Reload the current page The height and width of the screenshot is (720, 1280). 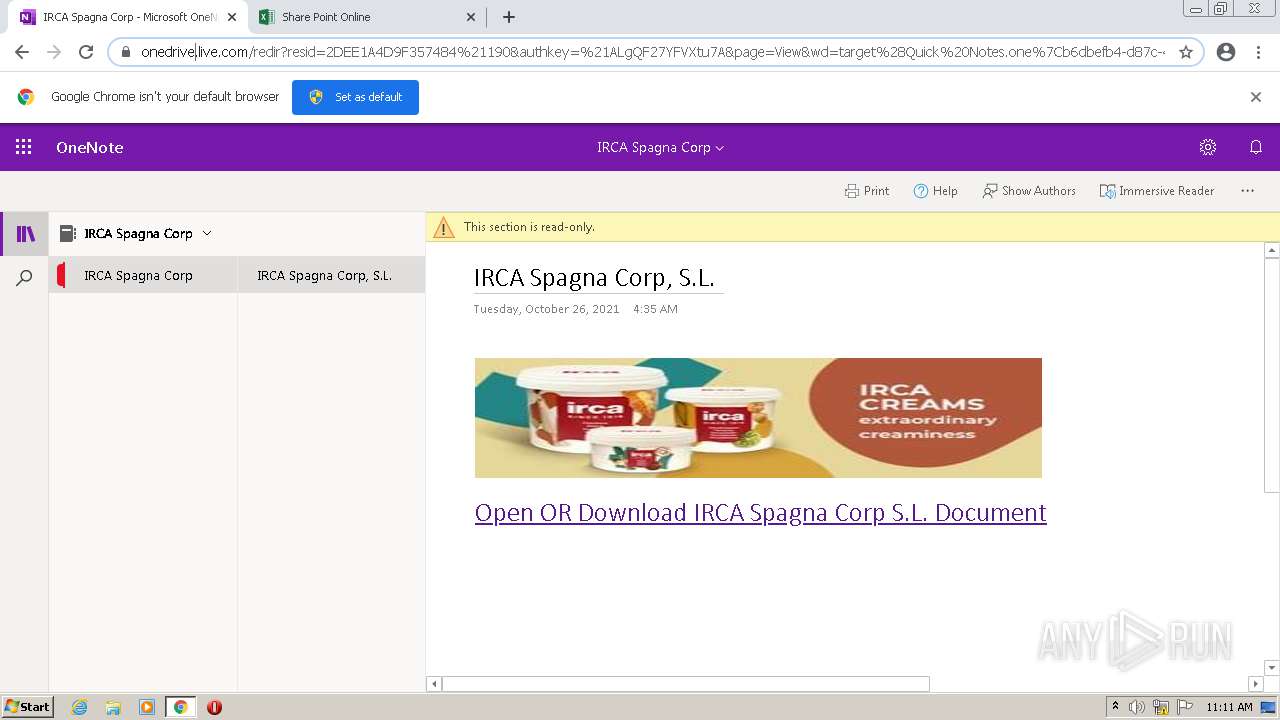pyautogui.click(x=86, y=52)
